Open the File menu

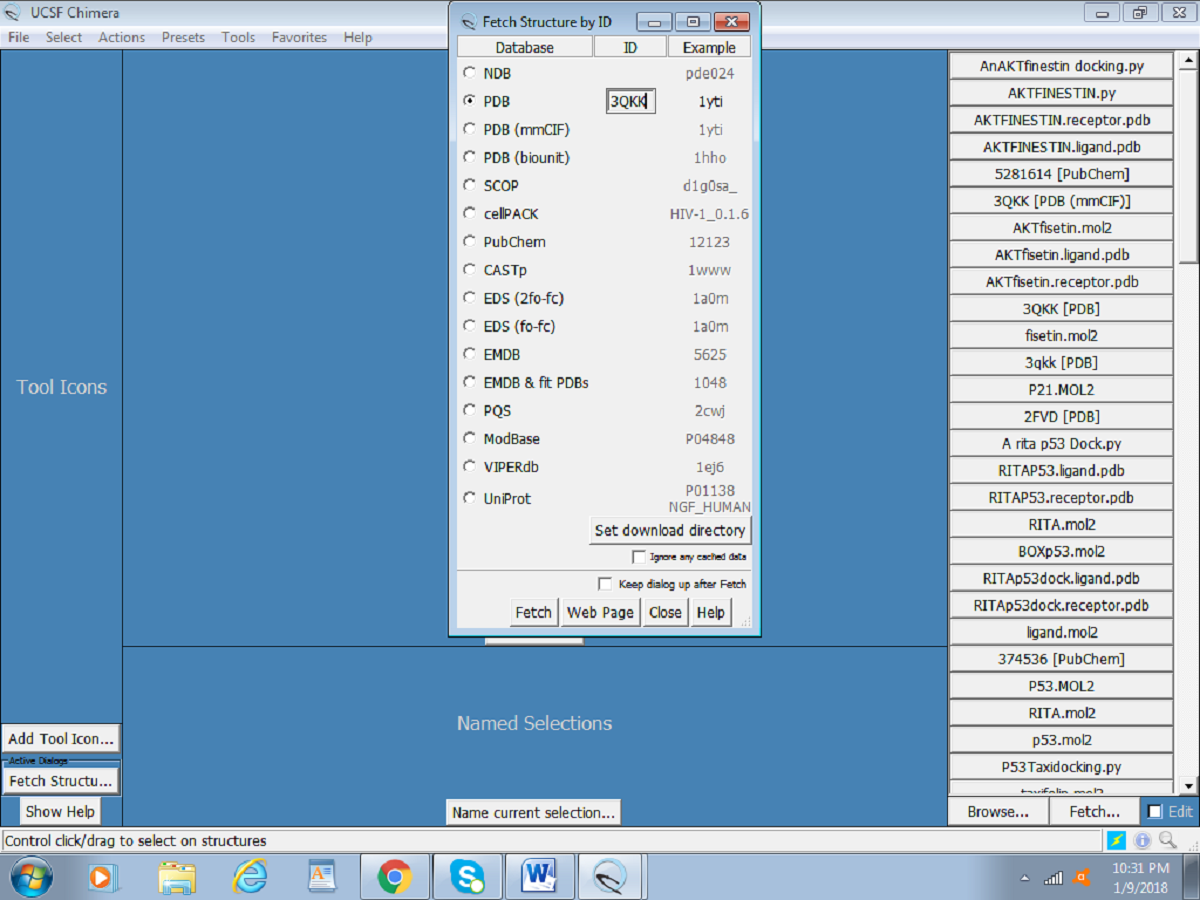tap(18, 37)
